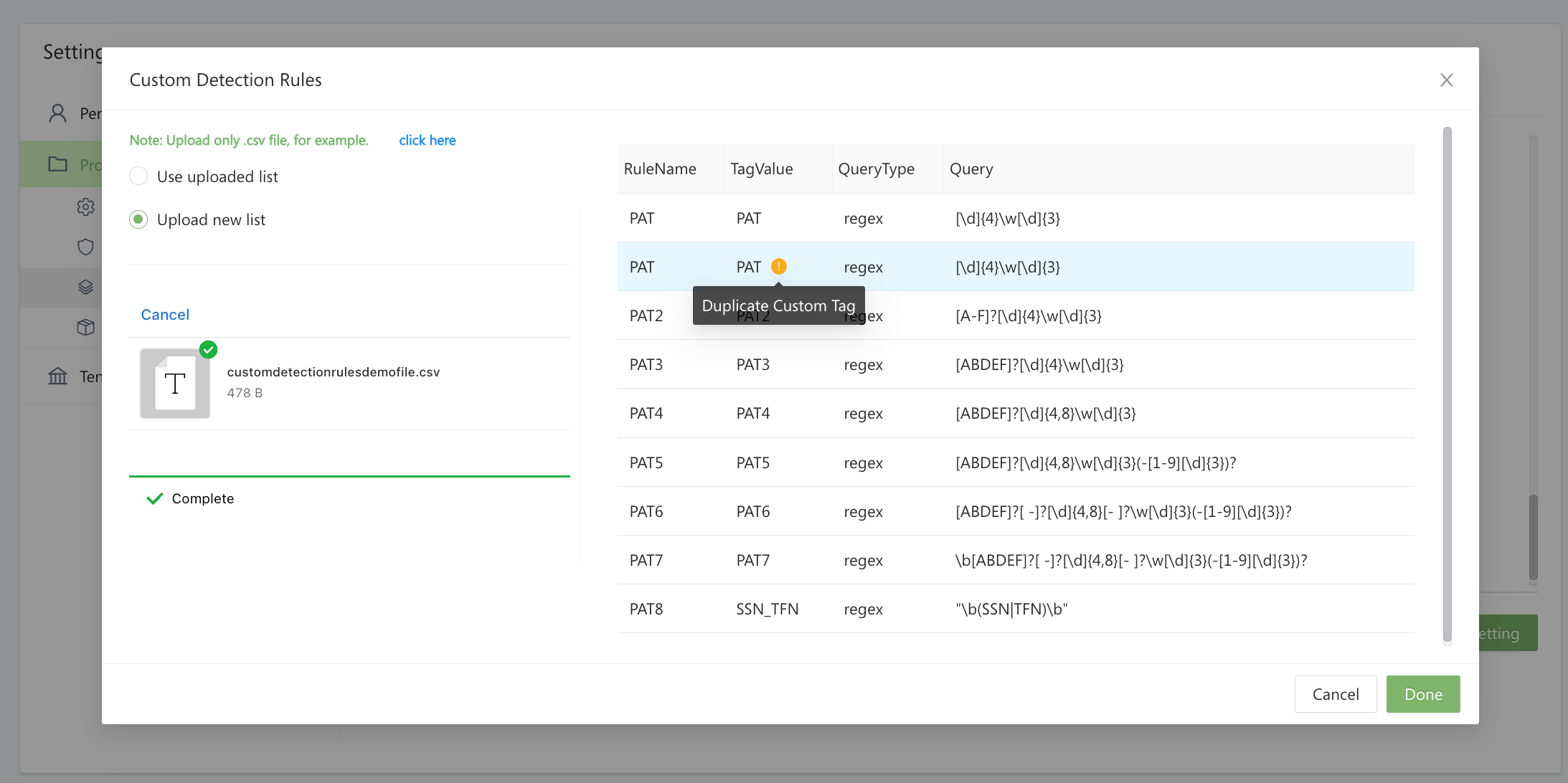Click the green upload success checkmark badge

(208, 350)
